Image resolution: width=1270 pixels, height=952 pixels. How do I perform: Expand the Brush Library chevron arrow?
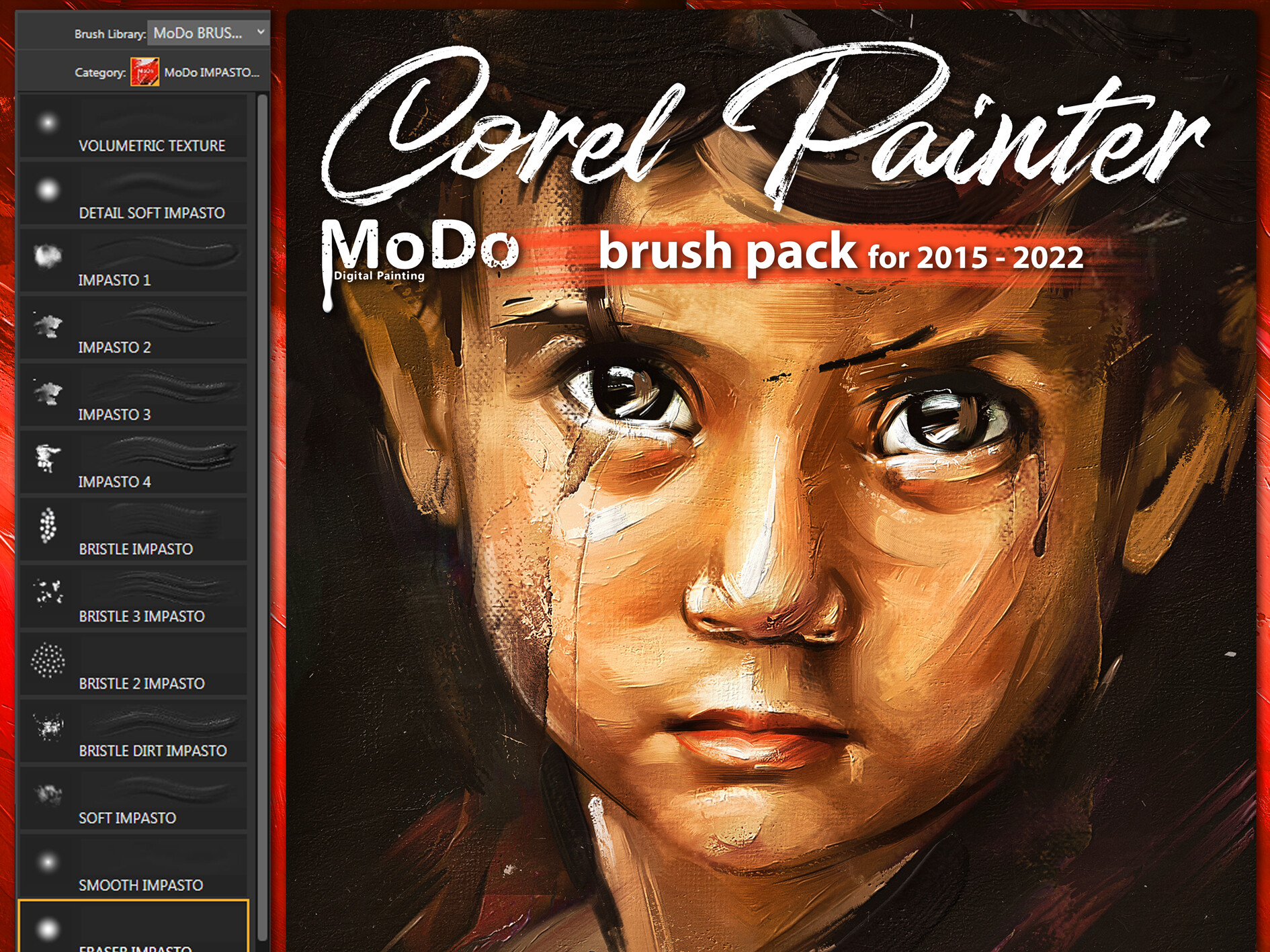pyautogui.click(x=261, y=32)
